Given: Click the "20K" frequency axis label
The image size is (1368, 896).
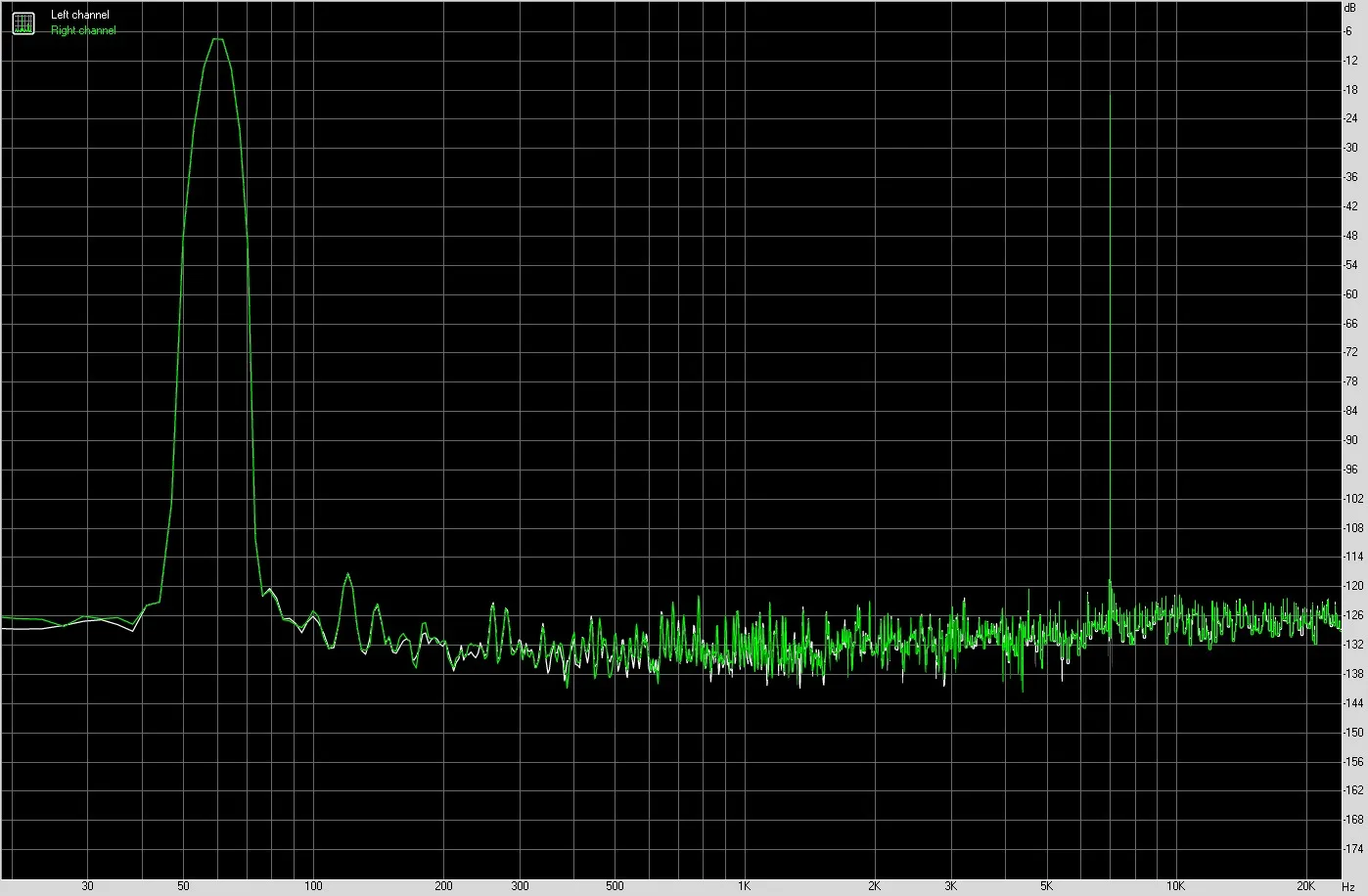Looking at the screenshot, I should point(1306,886).
